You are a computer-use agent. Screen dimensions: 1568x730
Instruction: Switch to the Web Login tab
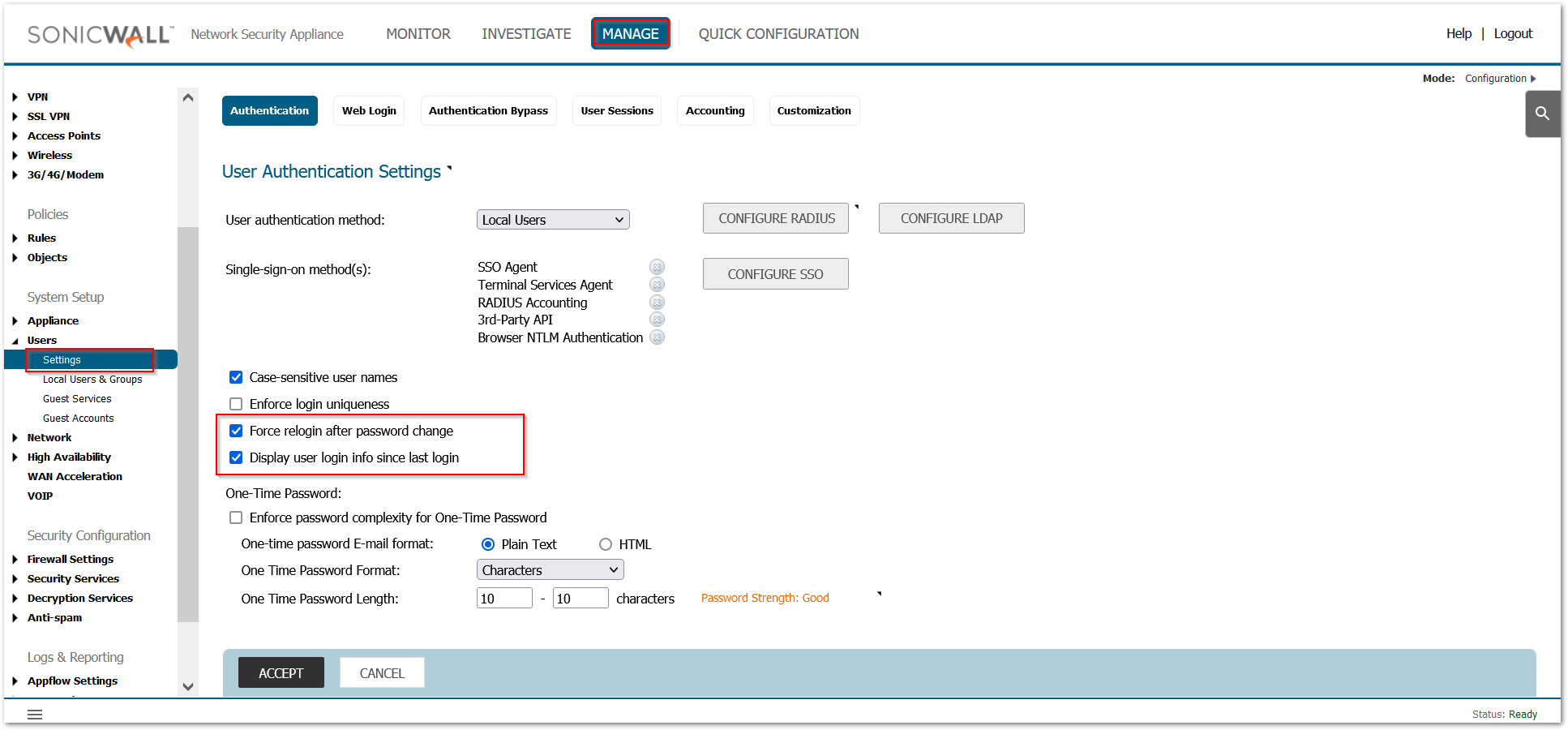[369, 110]
